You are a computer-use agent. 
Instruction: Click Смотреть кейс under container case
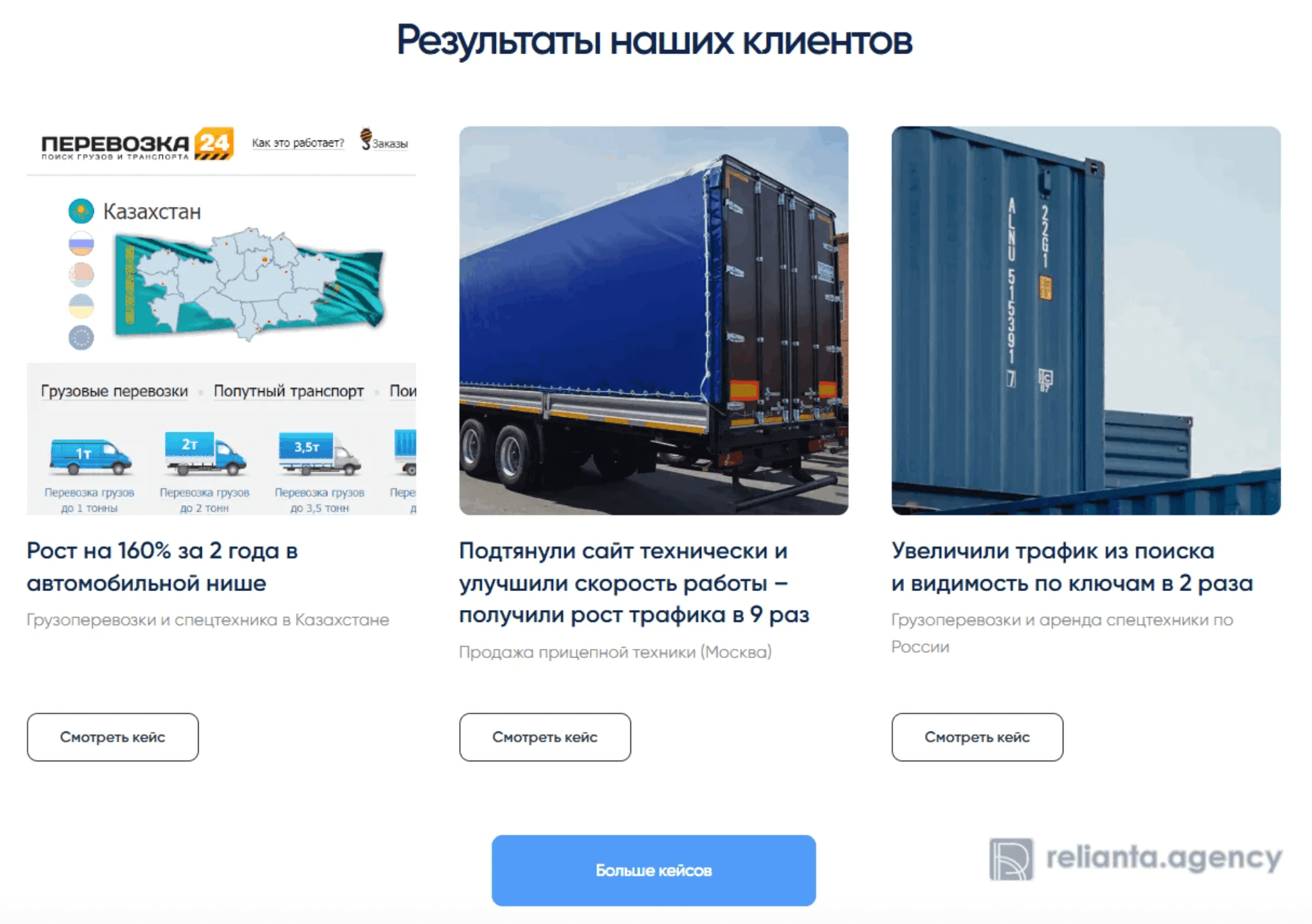click(x=978, y=737)
